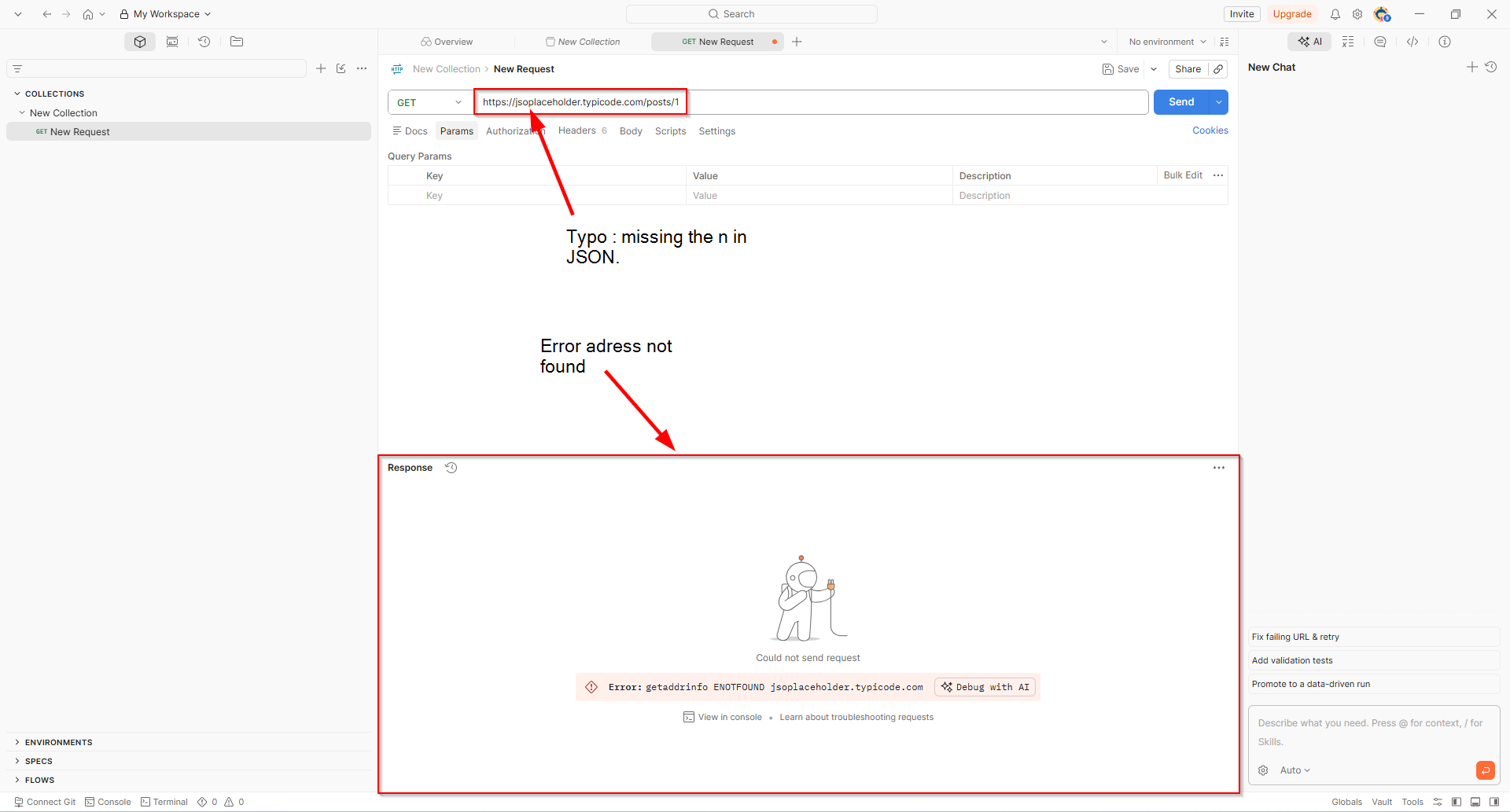Screen dimensions: 1510x812
Task: Click the user avatar icon
Action: point(1382,14)
